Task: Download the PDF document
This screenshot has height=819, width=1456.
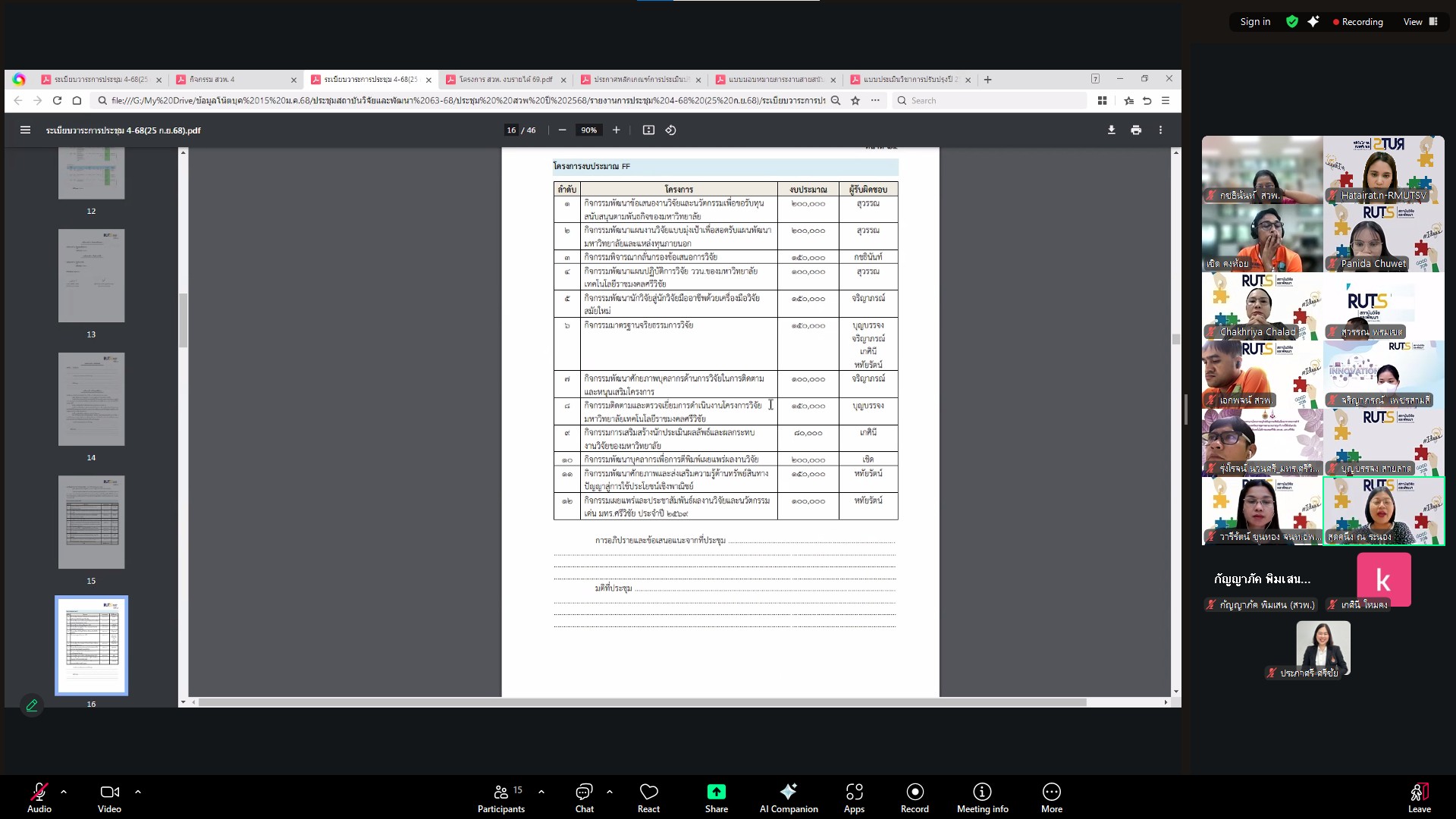Action: (x=1111, y=130)
